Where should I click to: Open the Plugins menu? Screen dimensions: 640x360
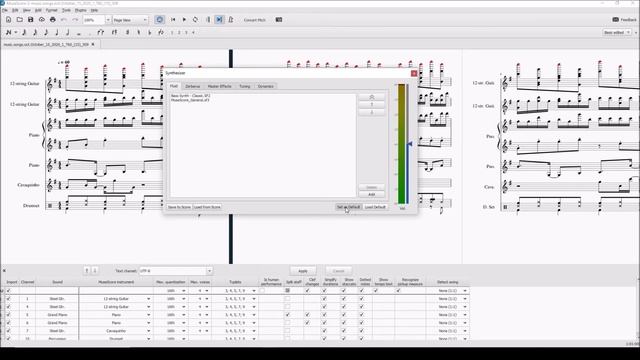pos(80,10)
